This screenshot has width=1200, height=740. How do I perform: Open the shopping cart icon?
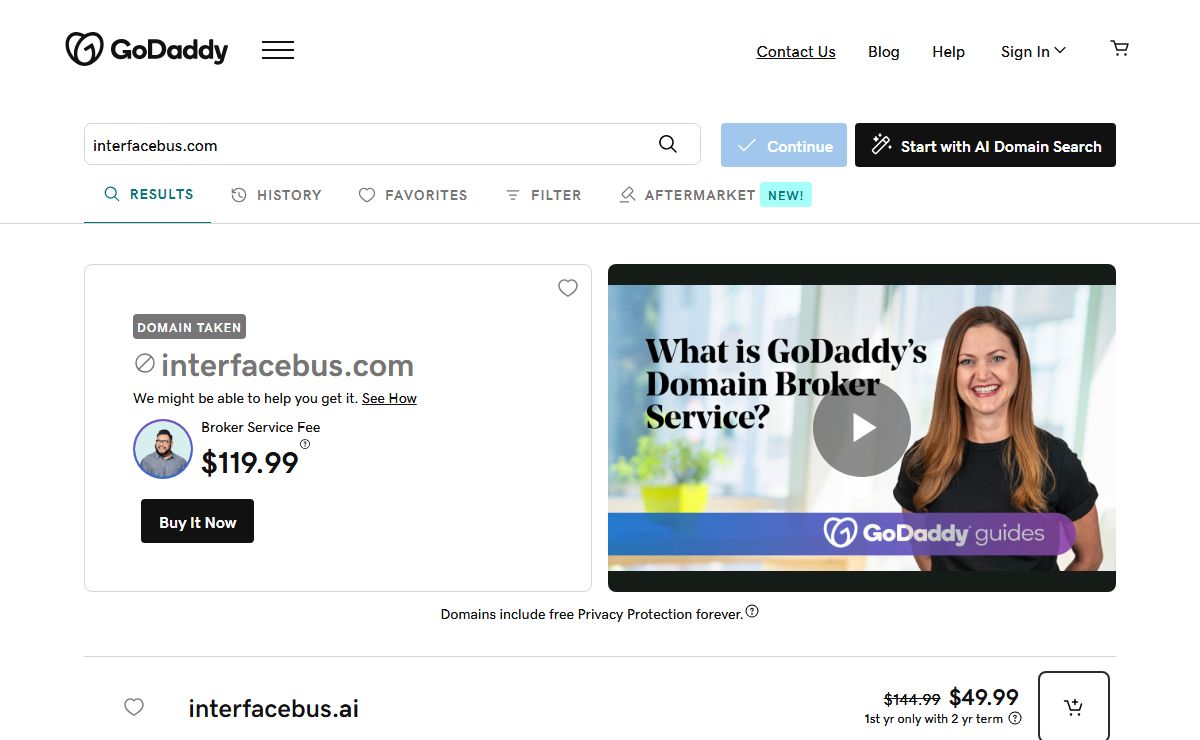[1120, 48]
